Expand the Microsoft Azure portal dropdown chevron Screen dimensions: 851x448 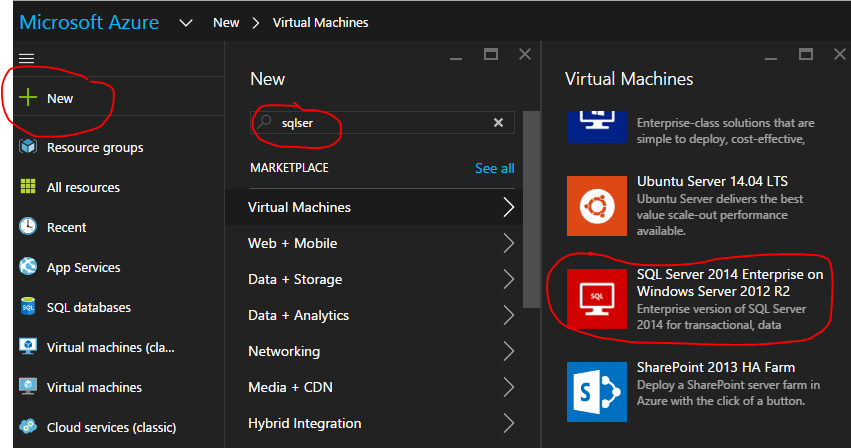coord(185,22)
